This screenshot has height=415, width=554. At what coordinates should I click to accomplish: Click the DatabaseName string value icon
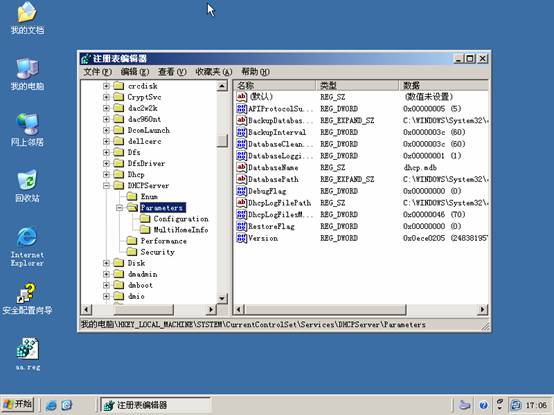[241, 167]
